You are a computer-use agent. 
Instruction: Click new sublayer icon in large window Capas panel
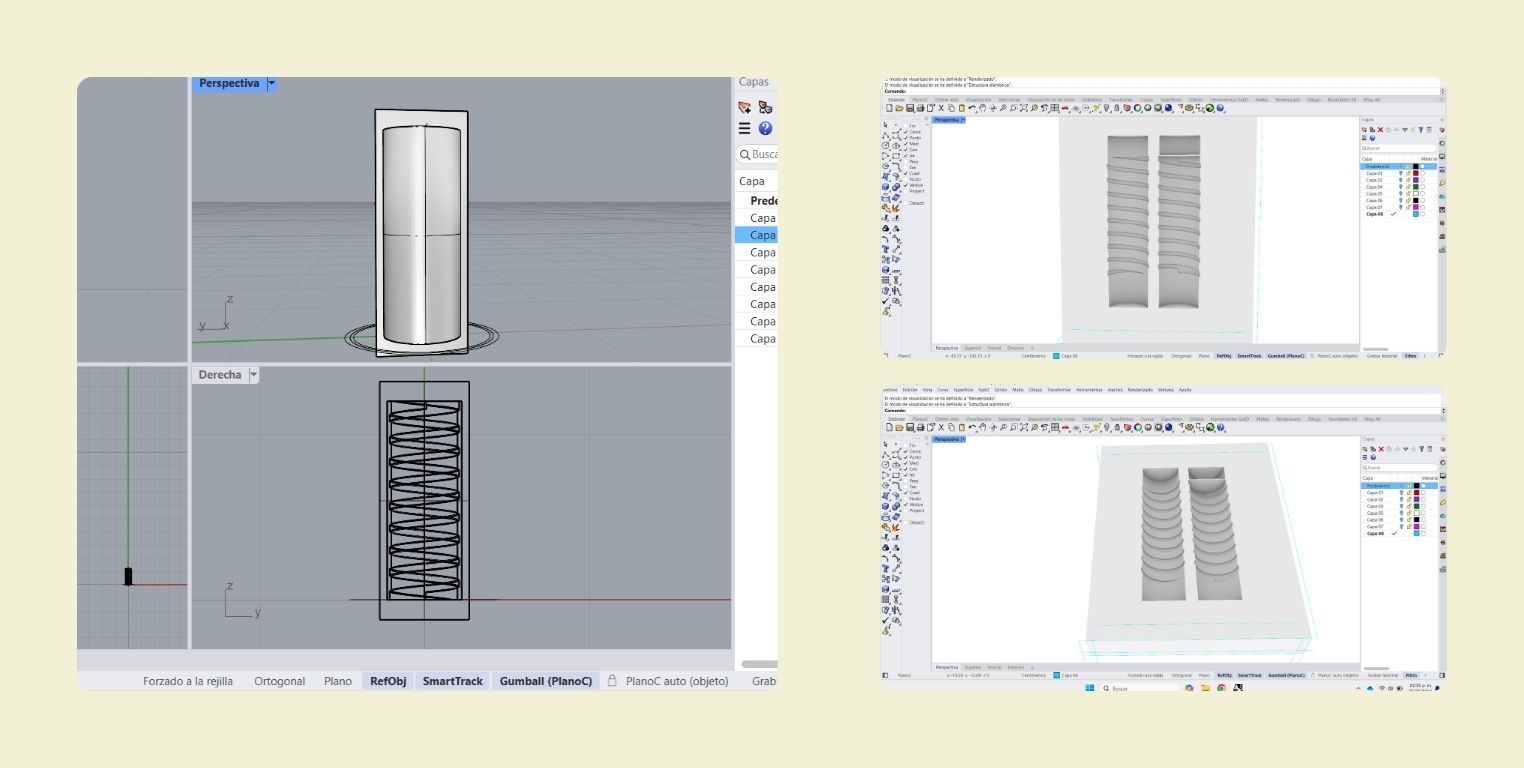click(765, 107)
